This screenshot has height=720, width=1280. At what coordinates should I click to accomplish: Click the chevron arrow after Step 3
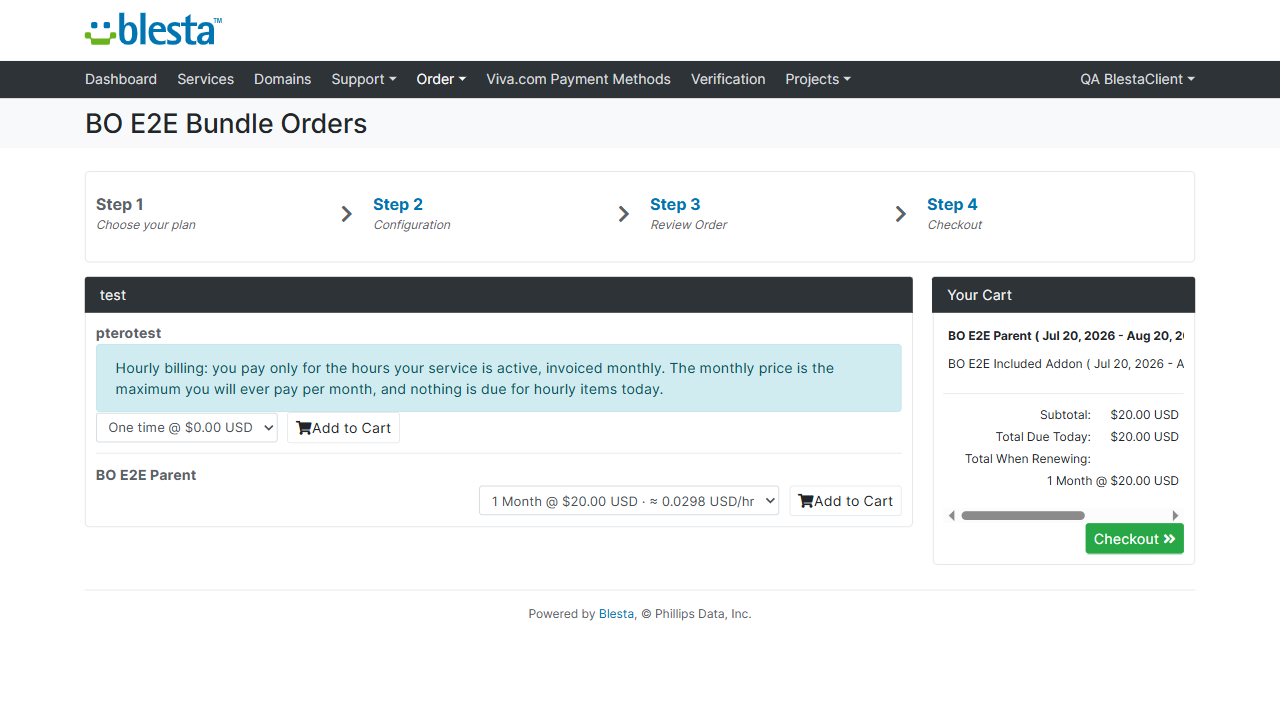[x=901, y=214]
